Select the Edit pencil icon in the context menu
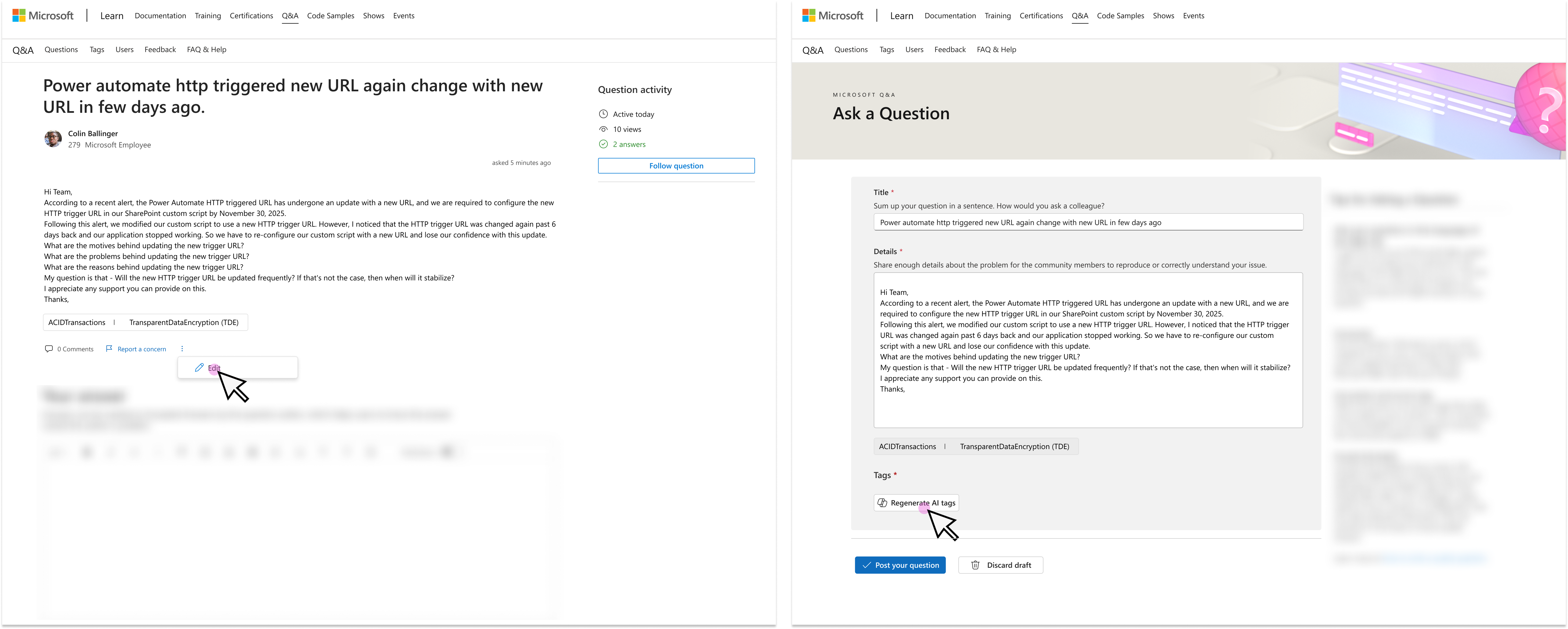This screenshot has width=1568, height=629. click(x=199, y=367)
